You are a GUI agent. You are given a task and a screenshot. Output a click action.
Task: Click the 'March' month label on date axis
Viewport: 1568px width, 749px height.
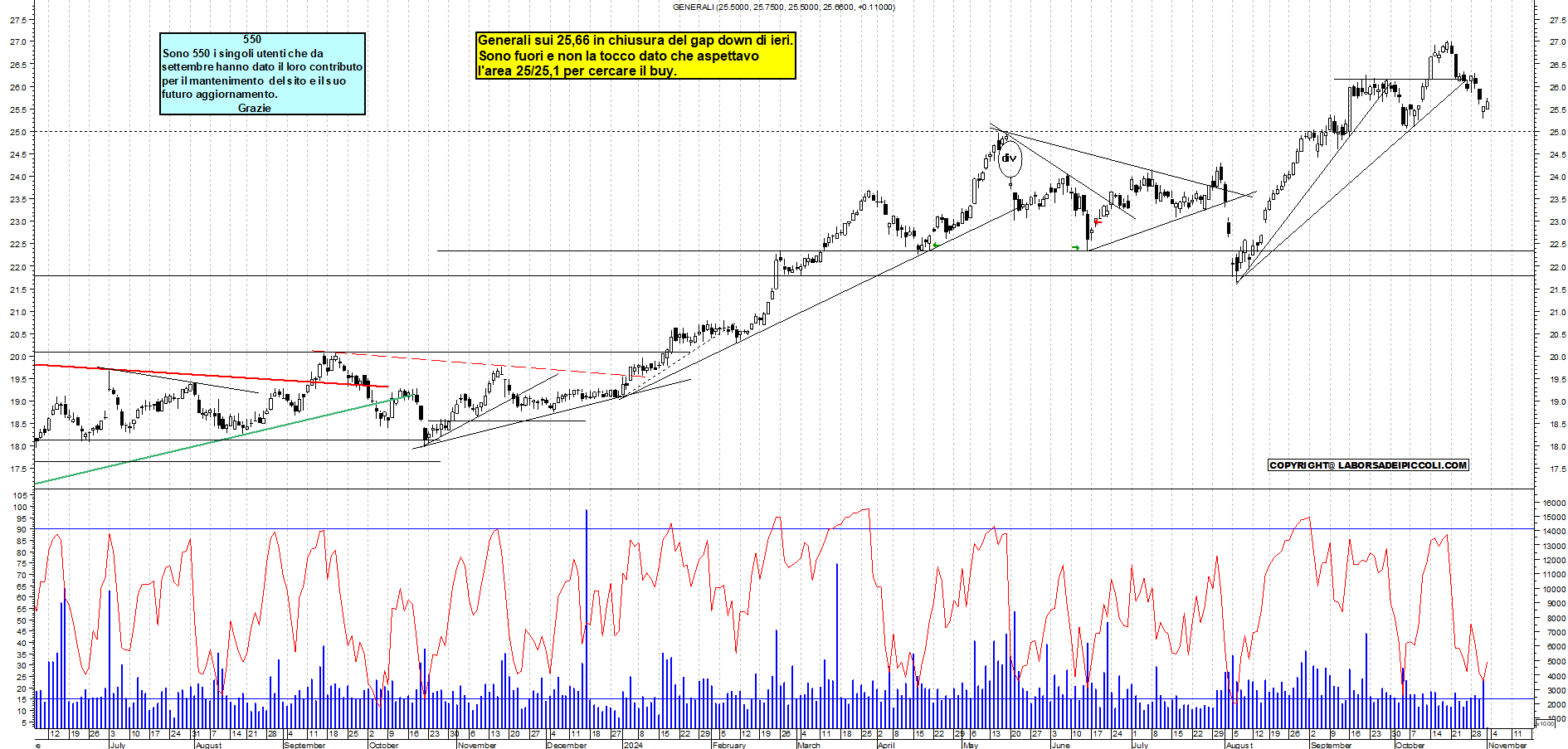(x=808, y=745)
